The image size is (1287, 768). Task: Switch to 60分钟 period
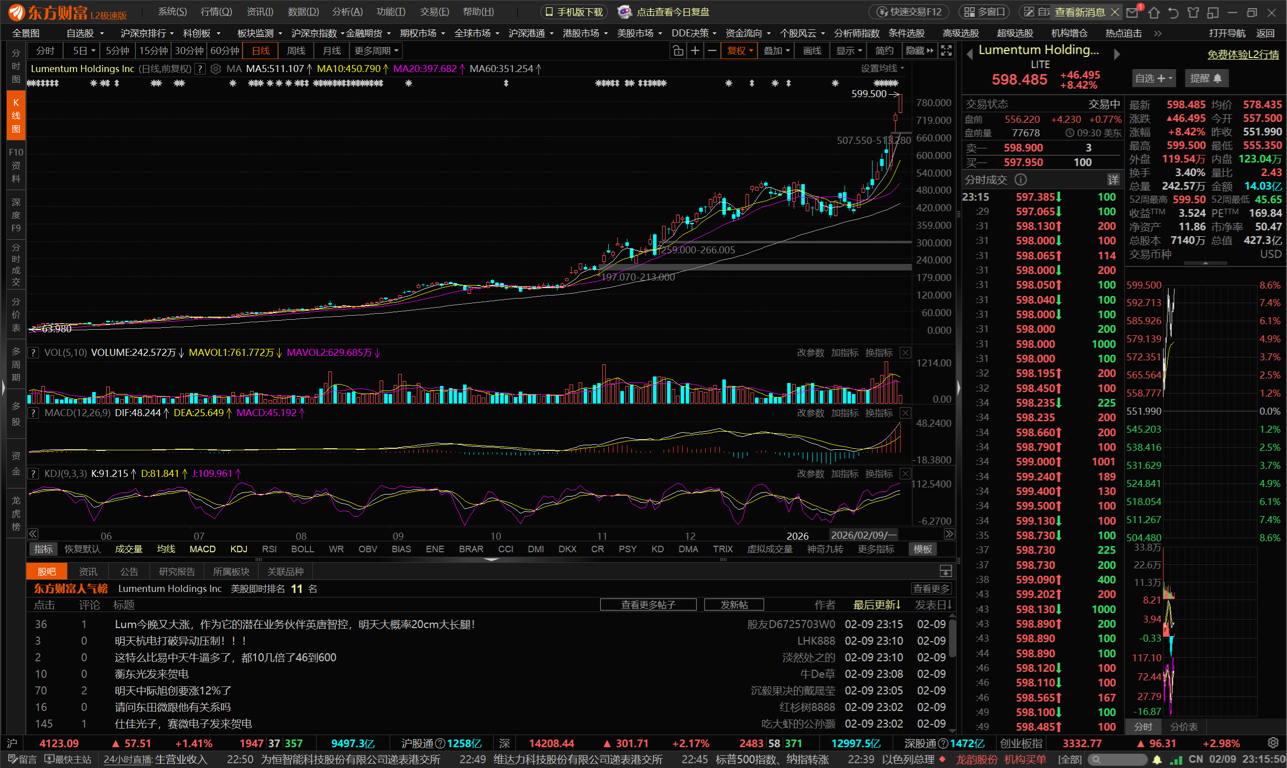coord(225,51)
